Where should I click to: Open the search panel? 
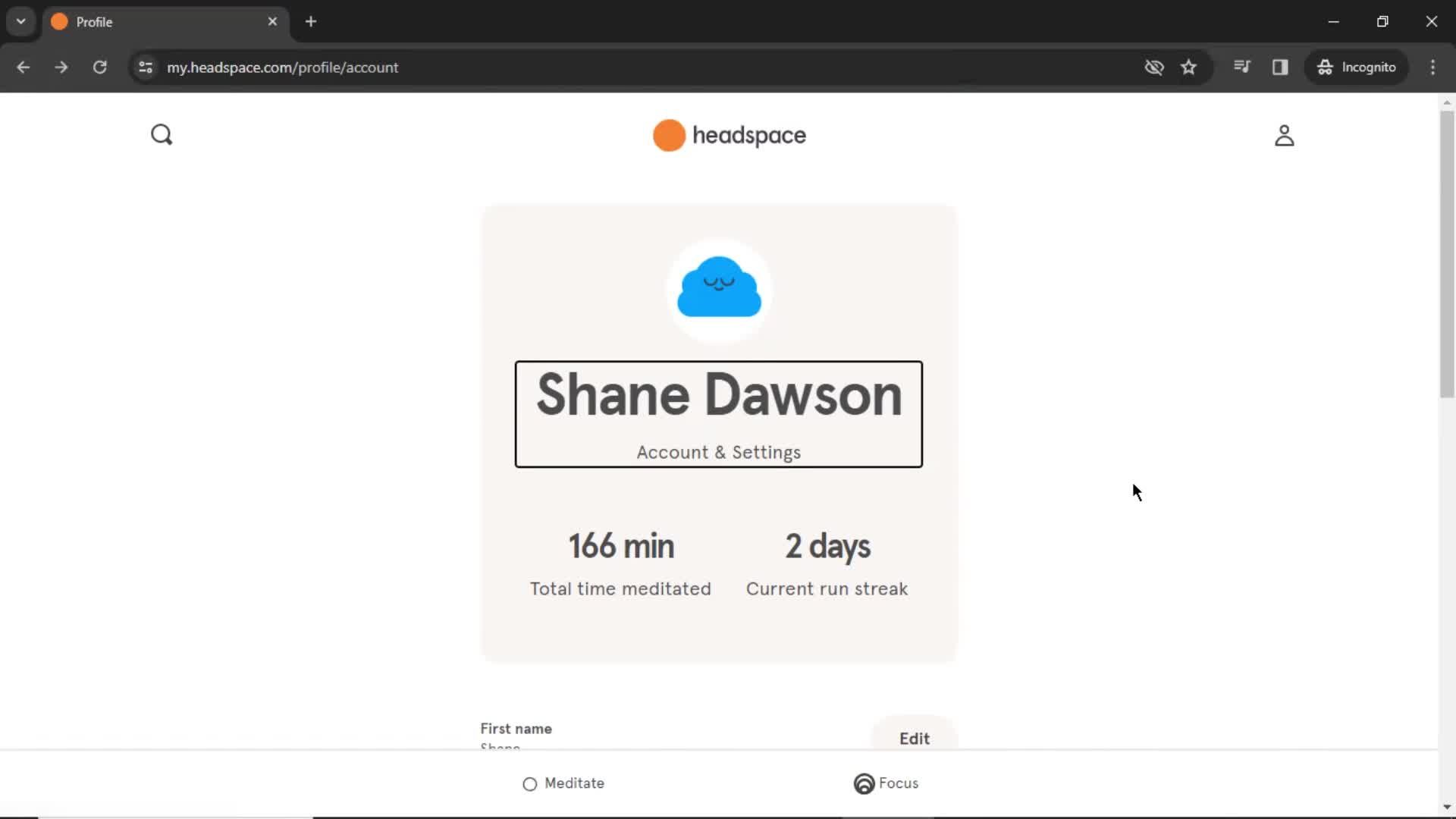[x=162, y=135]
